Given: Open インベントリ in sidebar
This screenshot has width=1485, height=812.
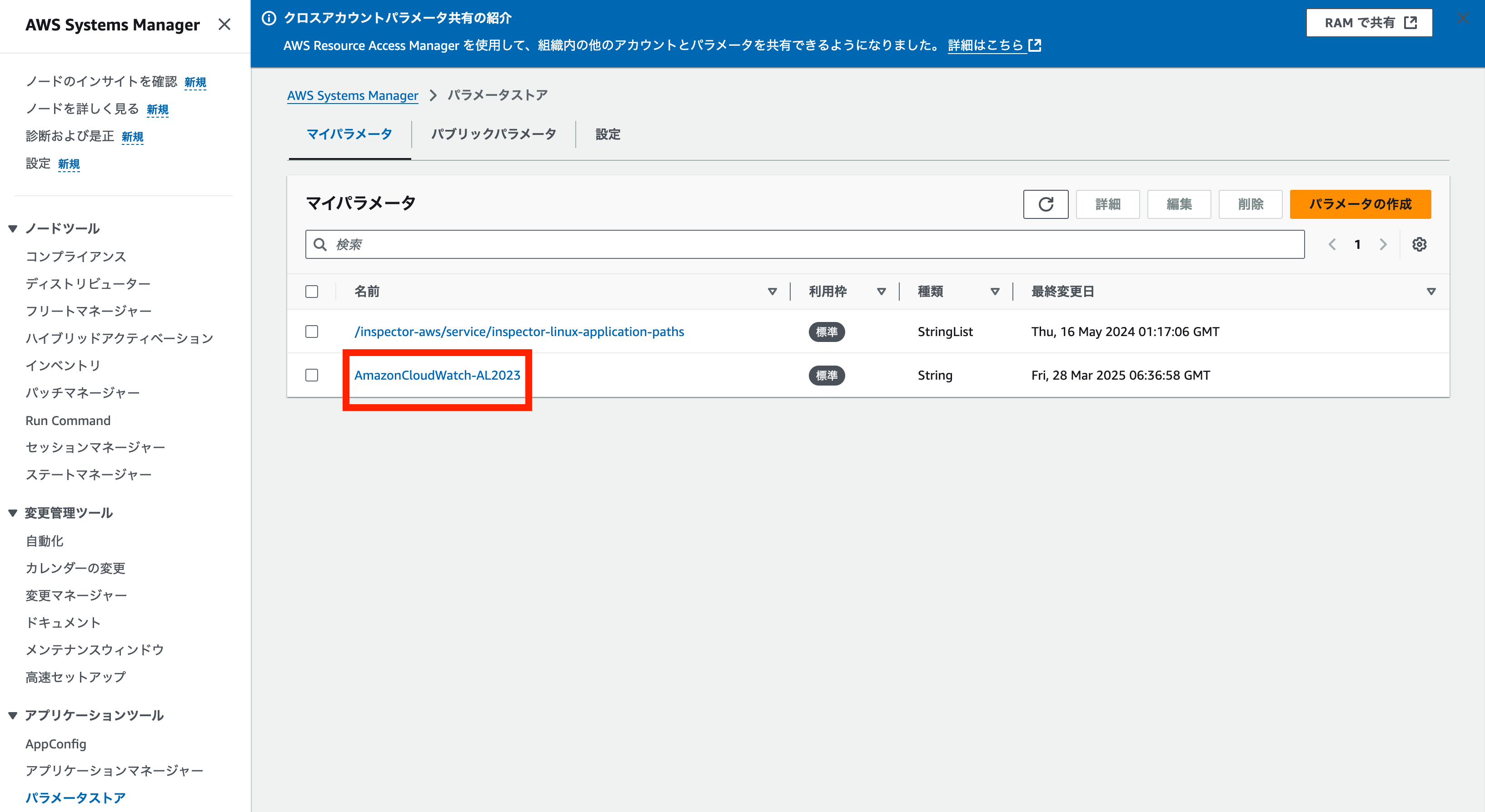Looking at the screenshot, I should point(63,366).
